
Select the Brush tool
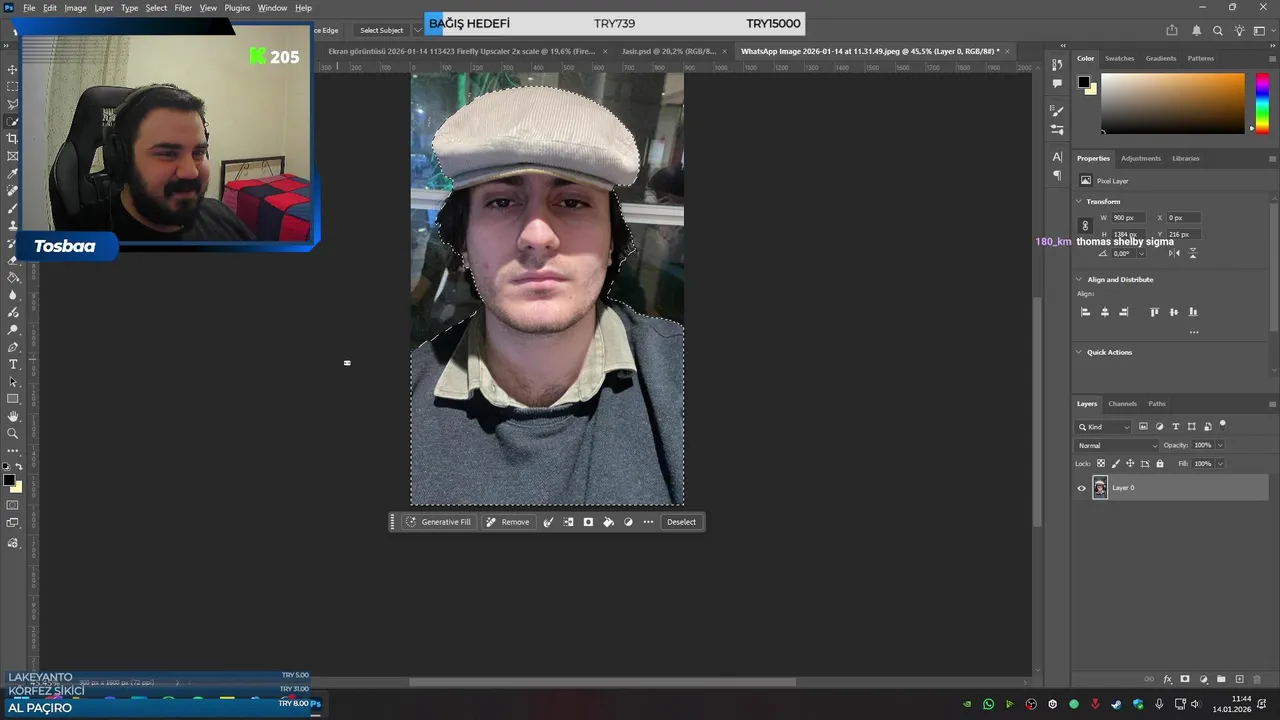[13, 208]
